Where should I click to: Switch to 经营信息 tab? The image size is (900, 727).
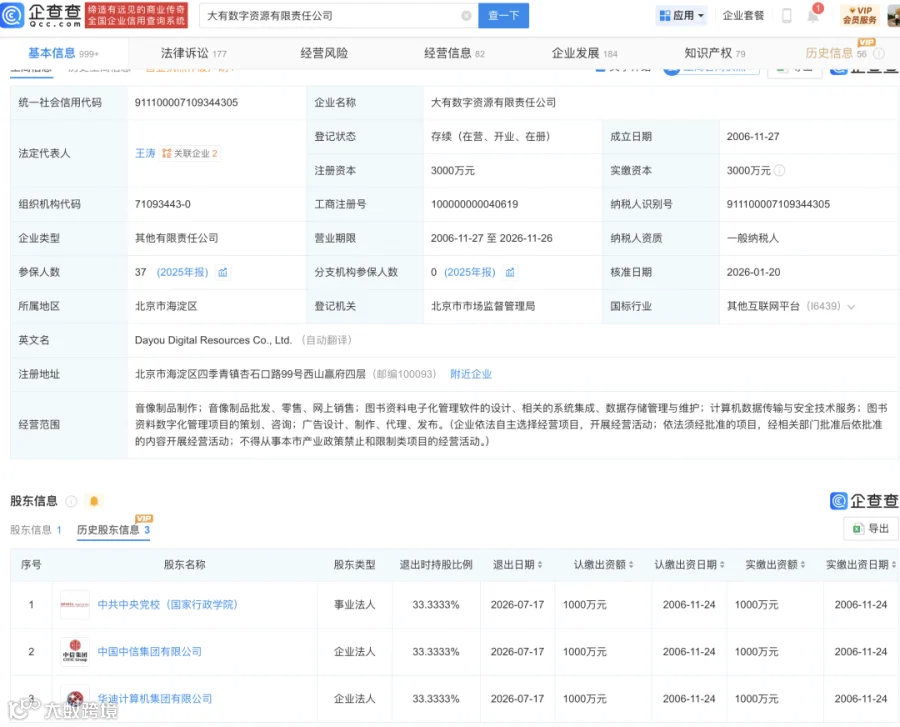click(454, 53)
